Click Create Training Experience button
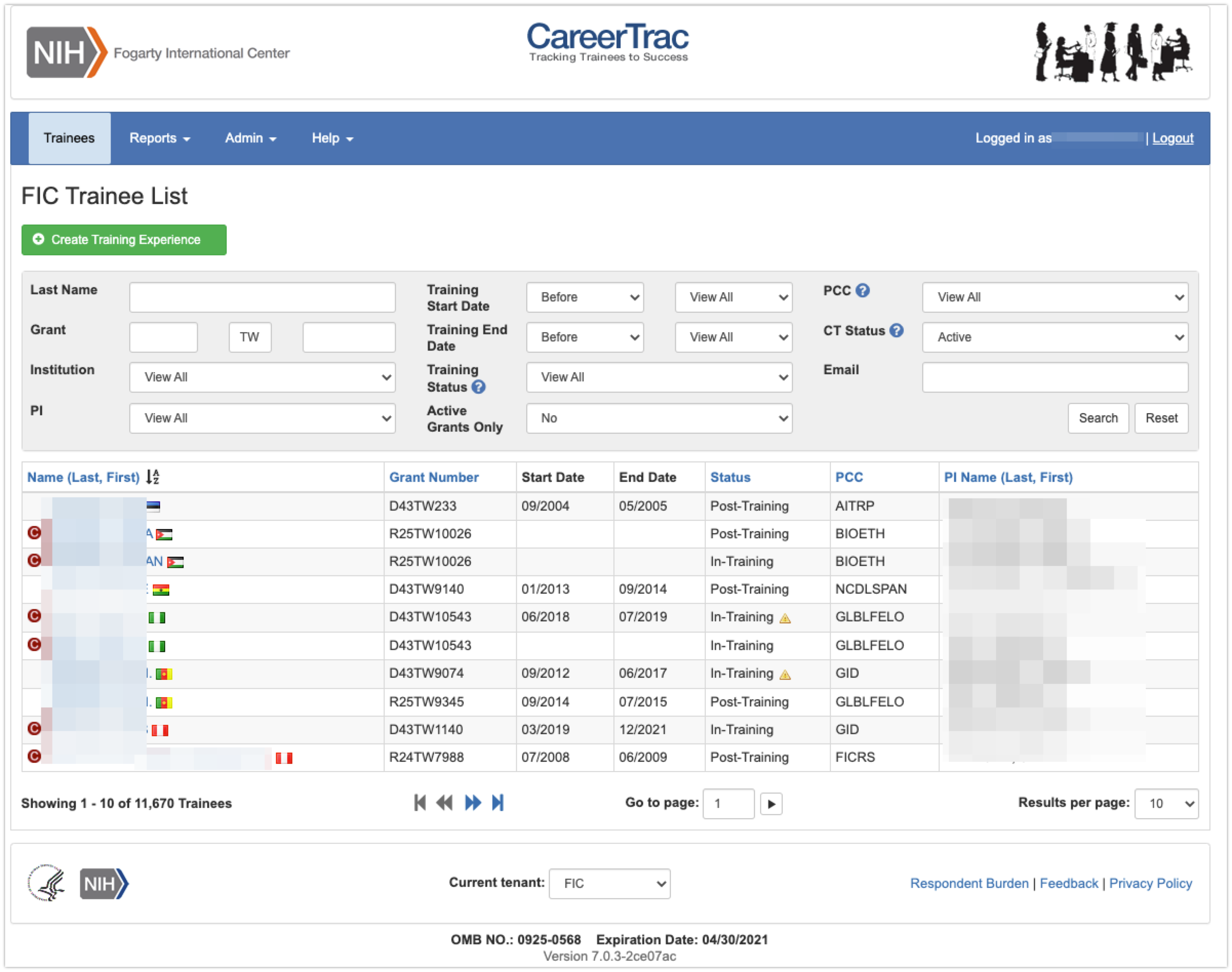This screenshot has width=1232, height=972. (x=124, y=239)
